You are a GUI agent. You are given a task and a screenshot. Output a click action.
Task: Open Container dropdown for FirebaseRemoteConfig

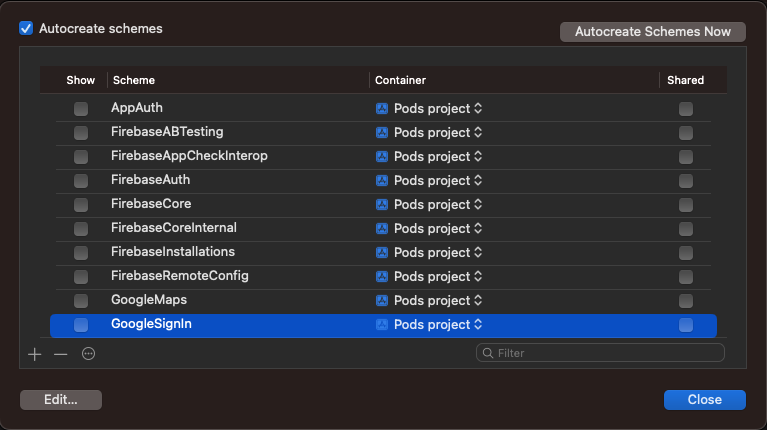(429, 276)
